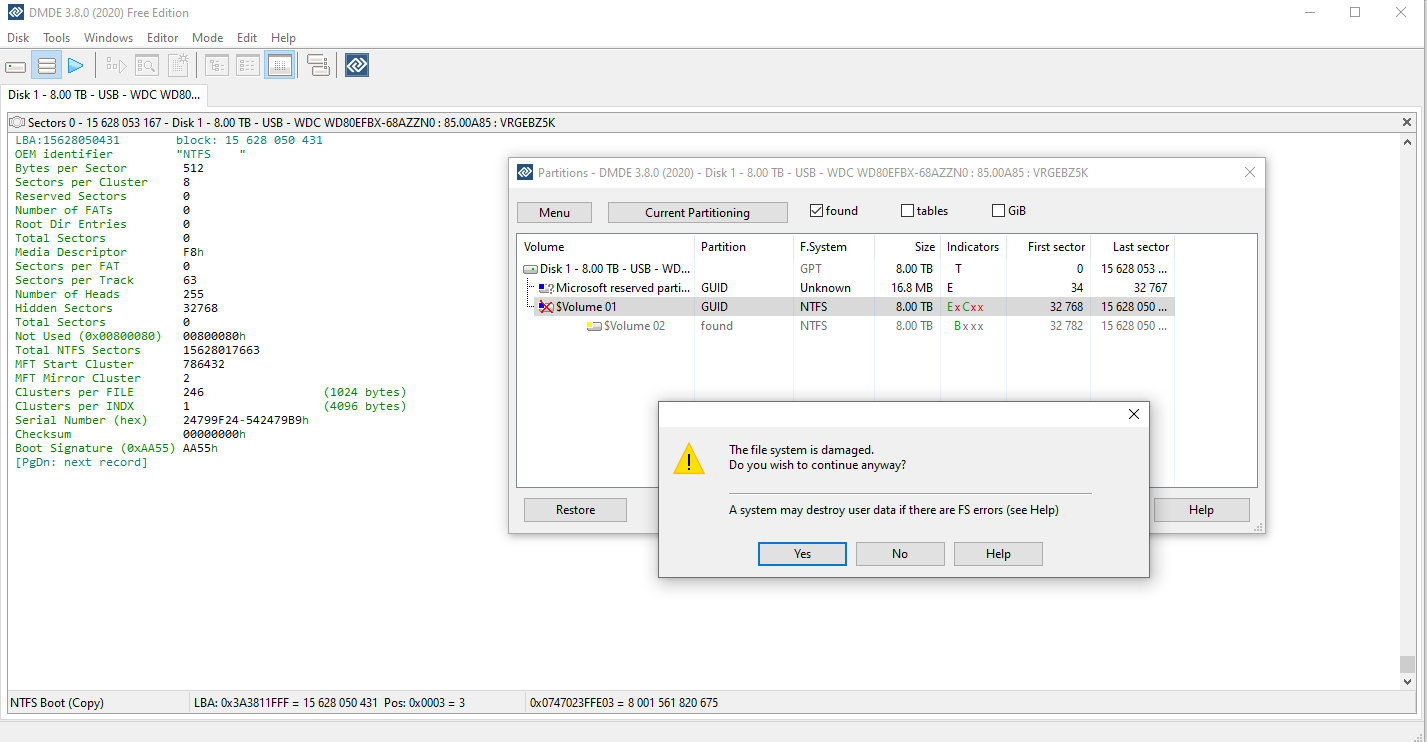The height and width of the screenshot is (742, 1427).
Task: Click the disk icon beside Sectors title
Action: pyautogui.click(x=18, y=123)
